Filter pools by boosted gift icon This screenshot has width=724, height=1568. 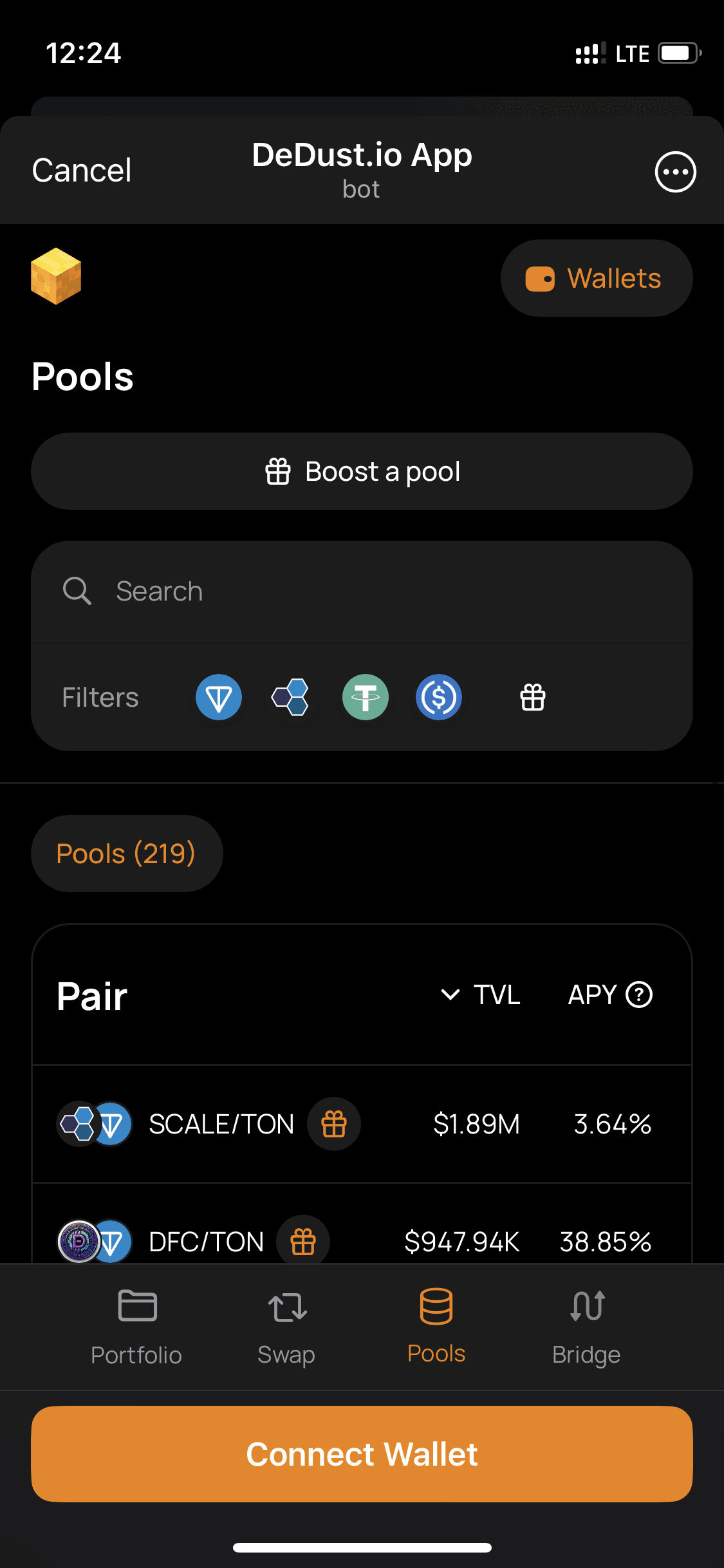pos(533,697)
